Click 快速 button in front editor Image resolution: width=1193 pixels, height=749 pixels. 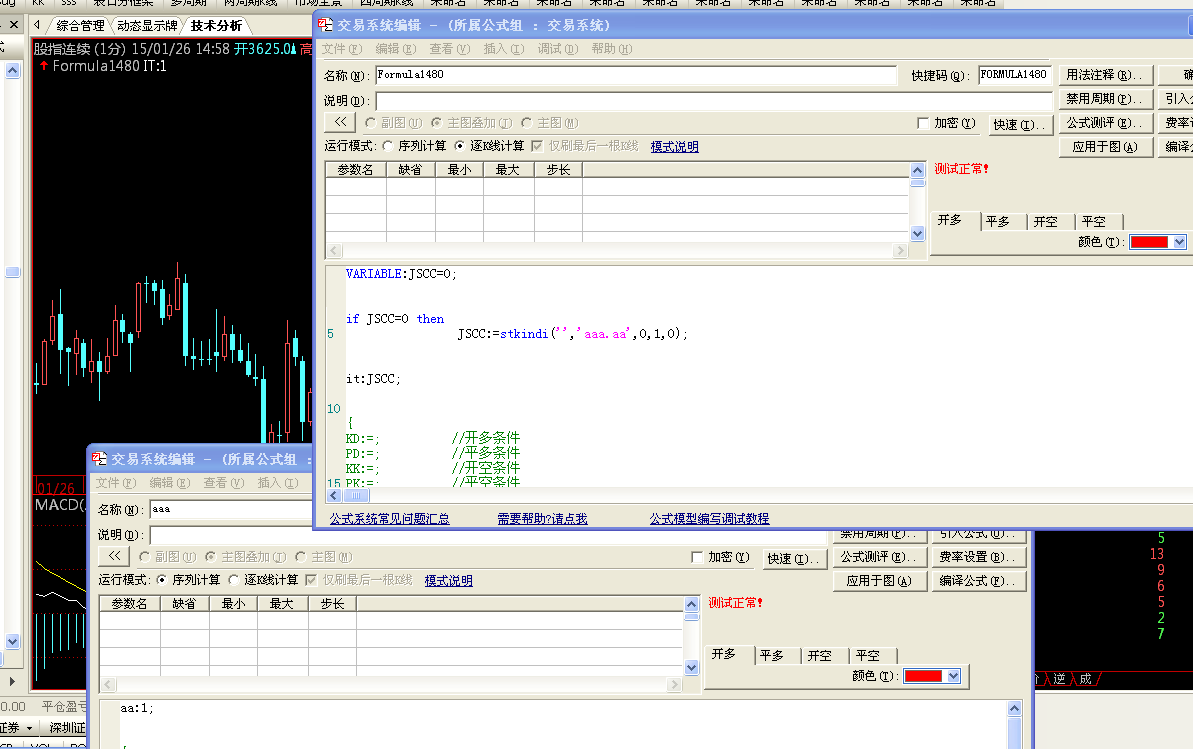(1020, 124)
